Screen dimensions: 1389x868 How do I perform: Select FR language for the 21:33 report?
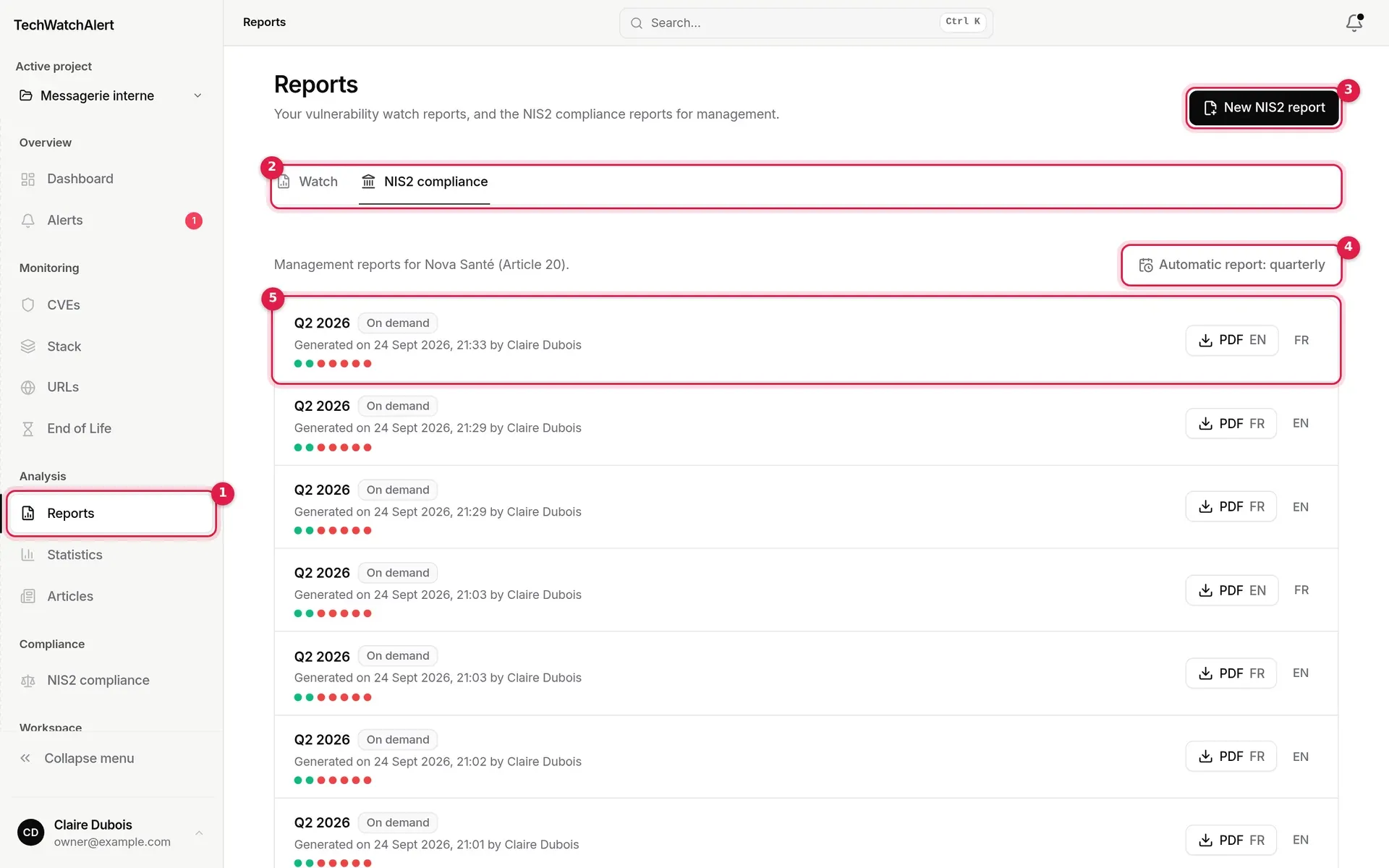click(1301, 340)
